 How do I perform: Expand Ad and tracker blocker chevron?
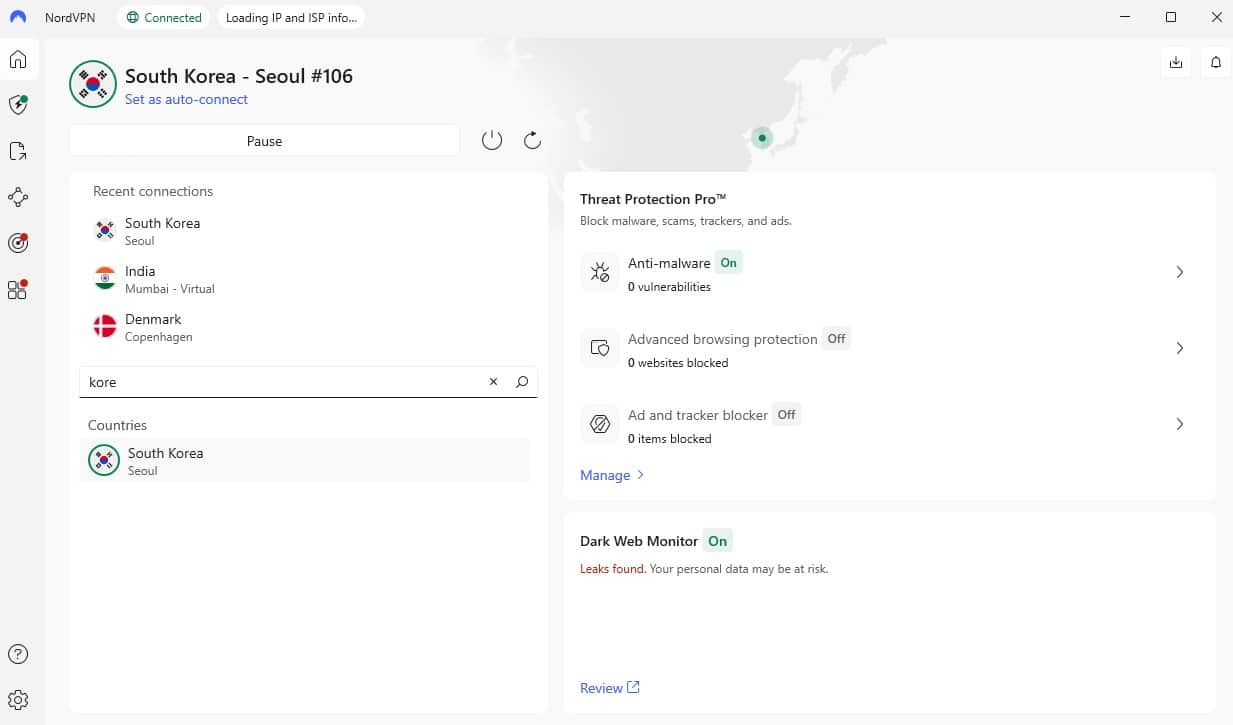[1180, 424]
